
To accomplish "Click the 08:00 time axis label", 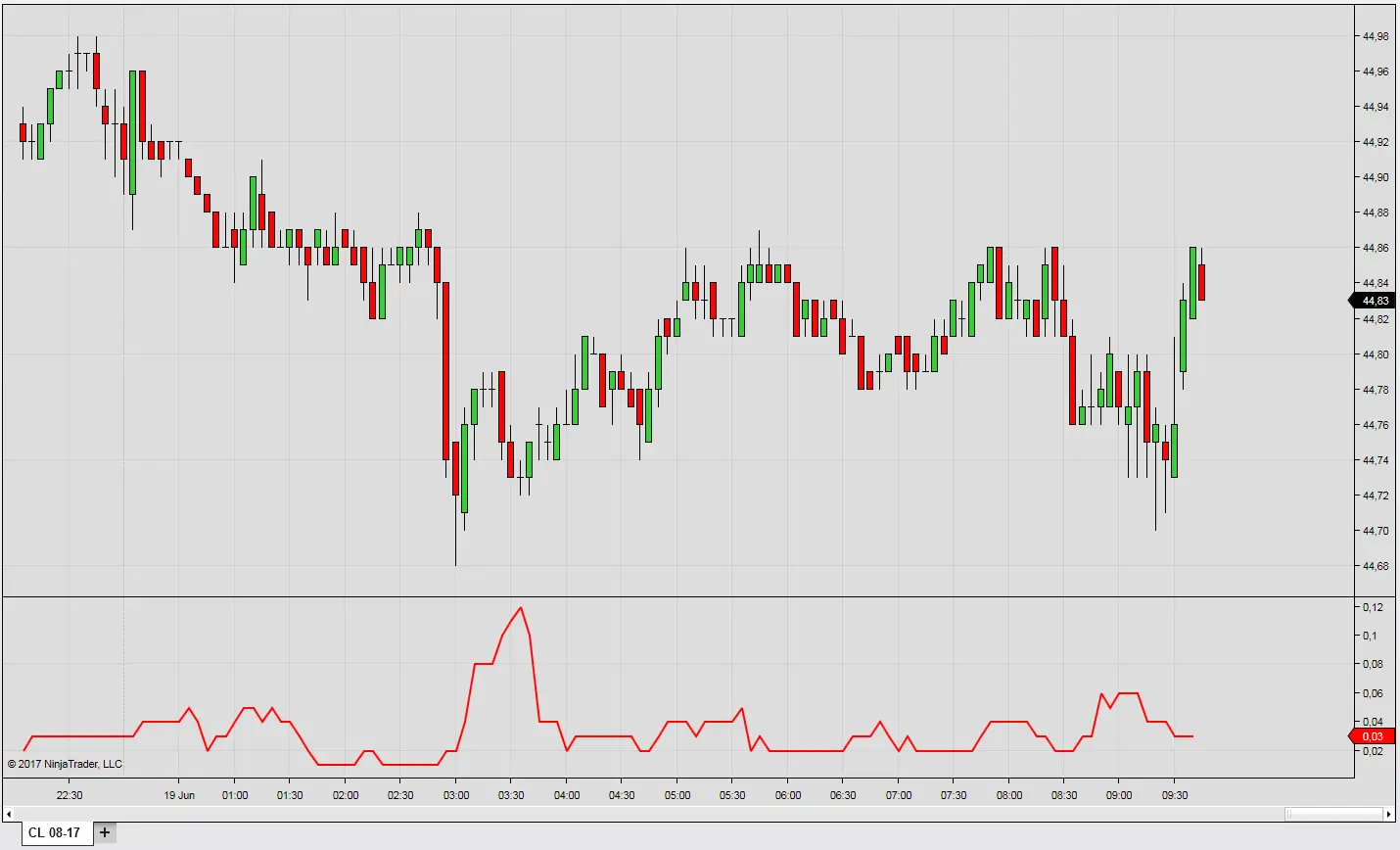I will (1009, 795).
